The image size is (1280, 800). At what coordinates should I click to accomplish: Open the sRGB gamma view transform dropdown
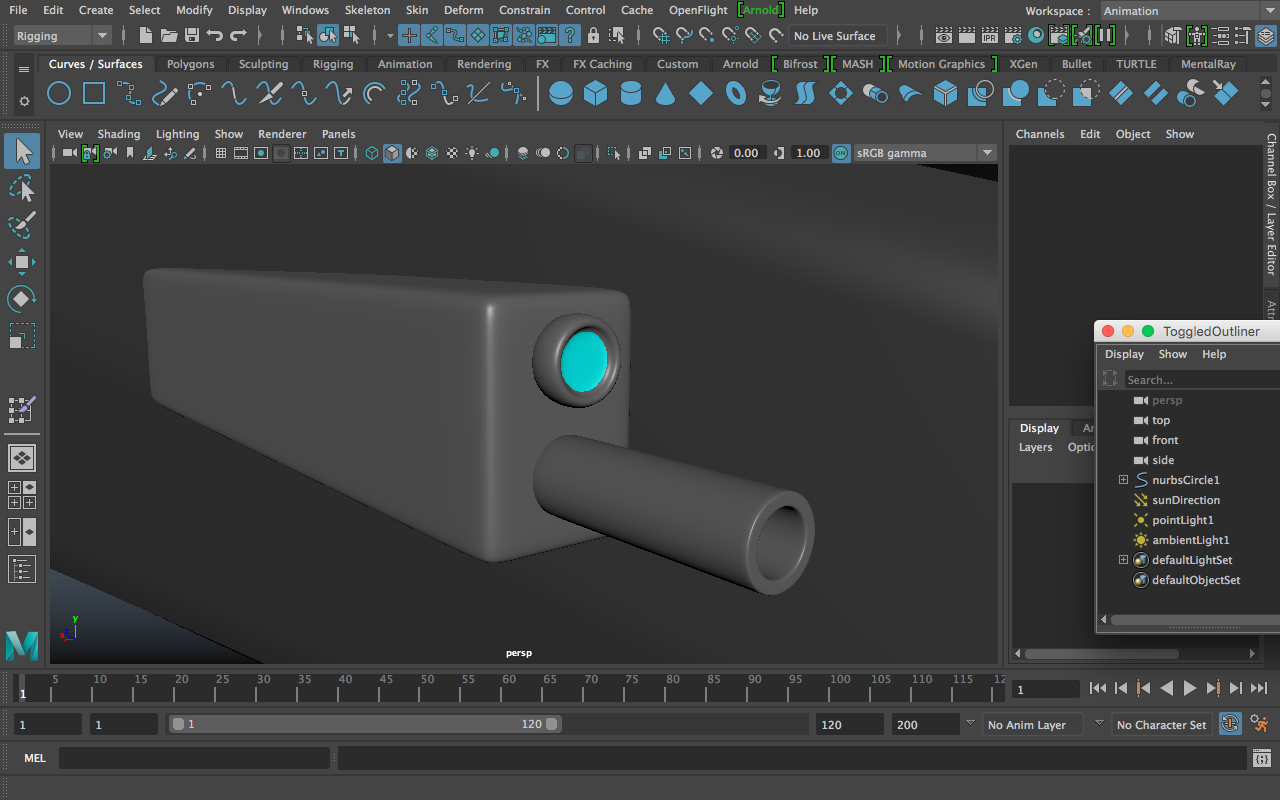coord(924,153)
